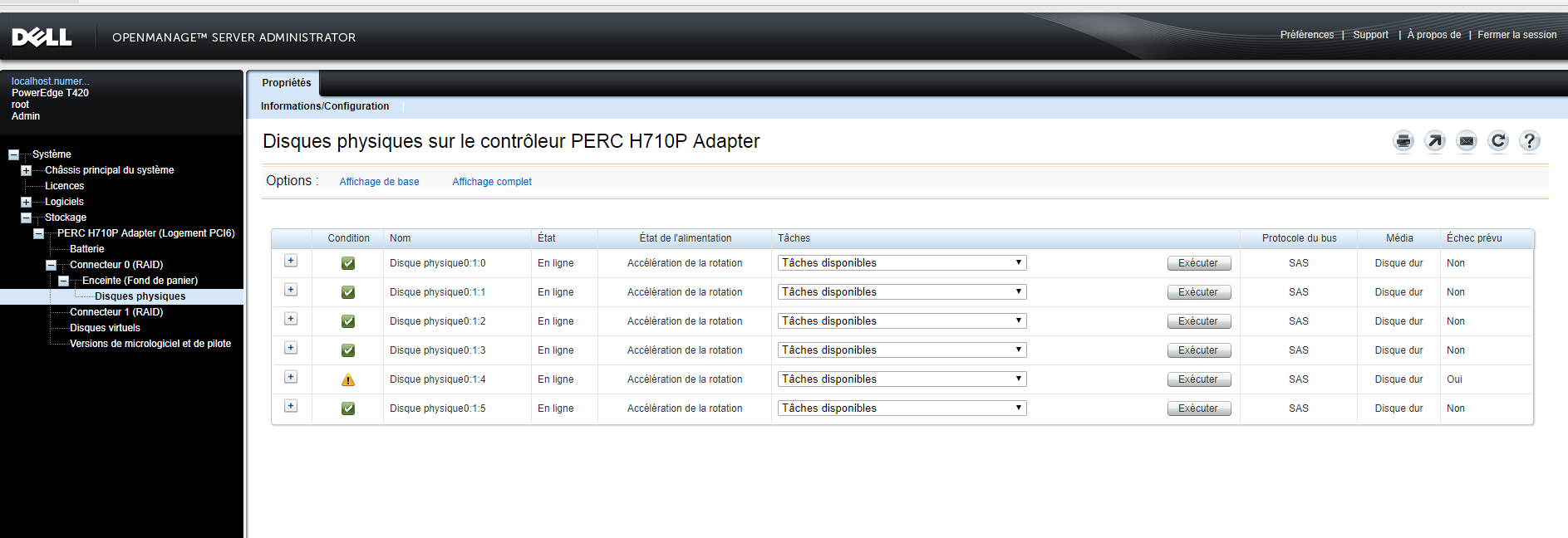Open tasks dropdown for Disque physique0:1:4

902,379
